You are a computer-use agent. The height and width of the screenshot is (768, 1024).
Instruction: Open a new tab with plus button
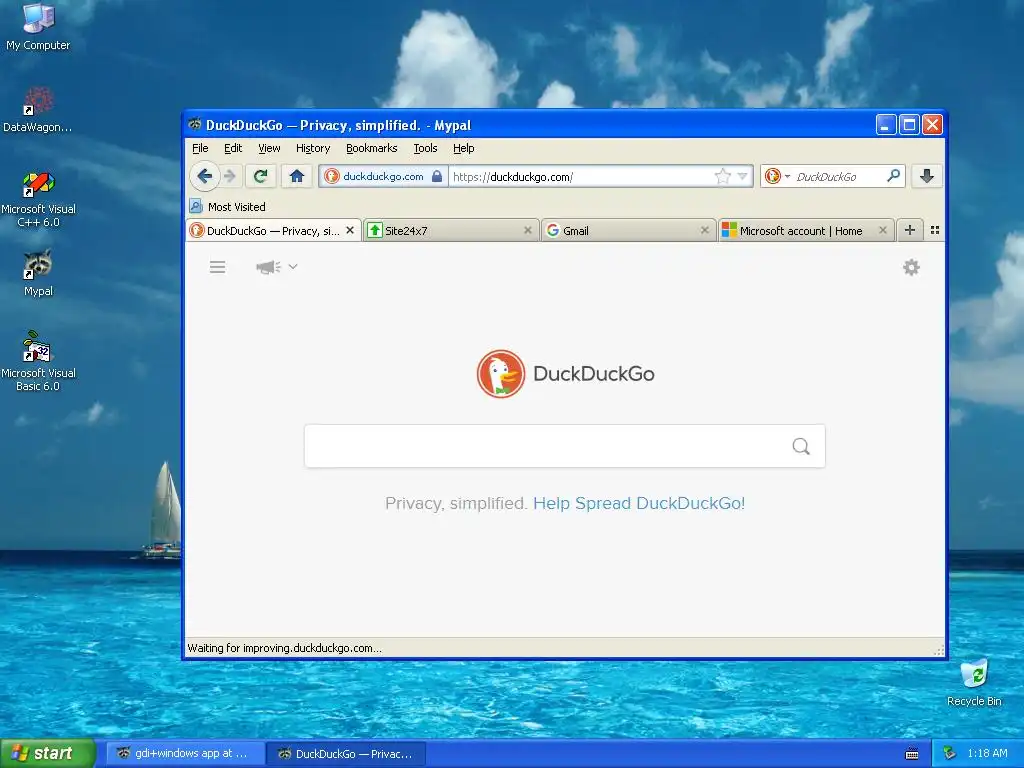click(910, 230)
